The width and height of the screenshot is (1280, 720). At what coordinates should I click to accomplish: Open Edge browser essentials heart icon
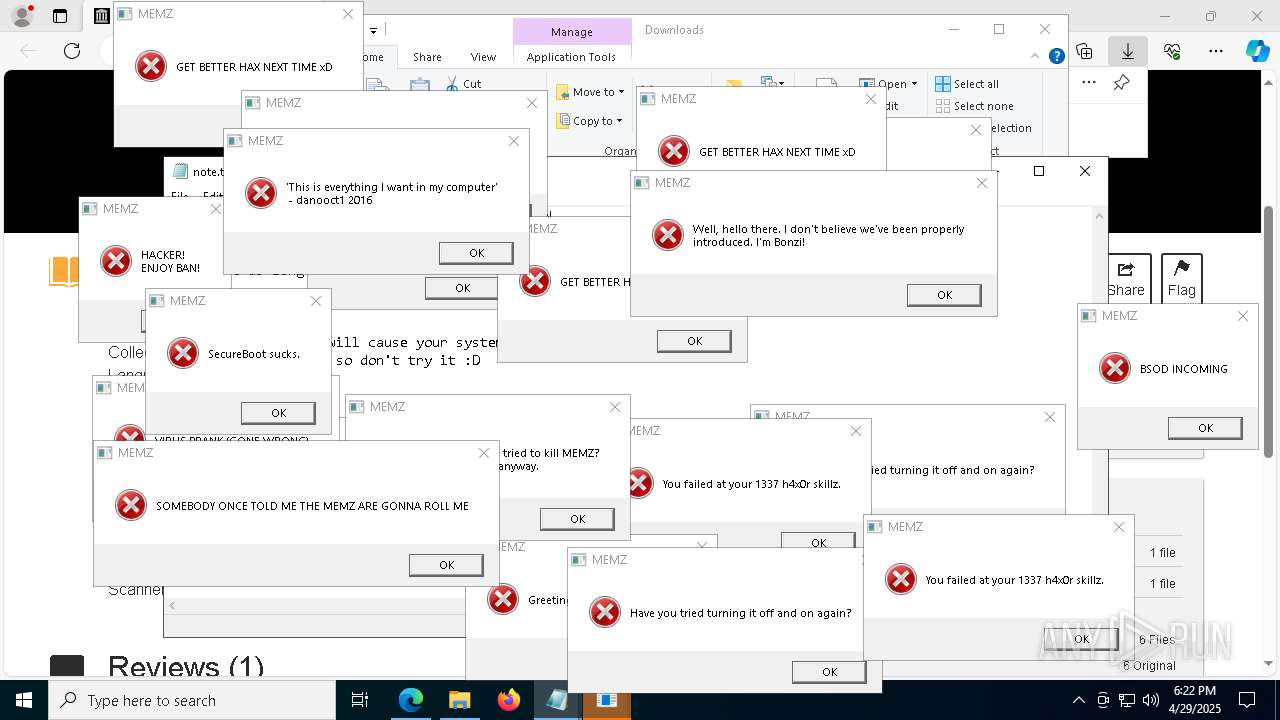1172,51
